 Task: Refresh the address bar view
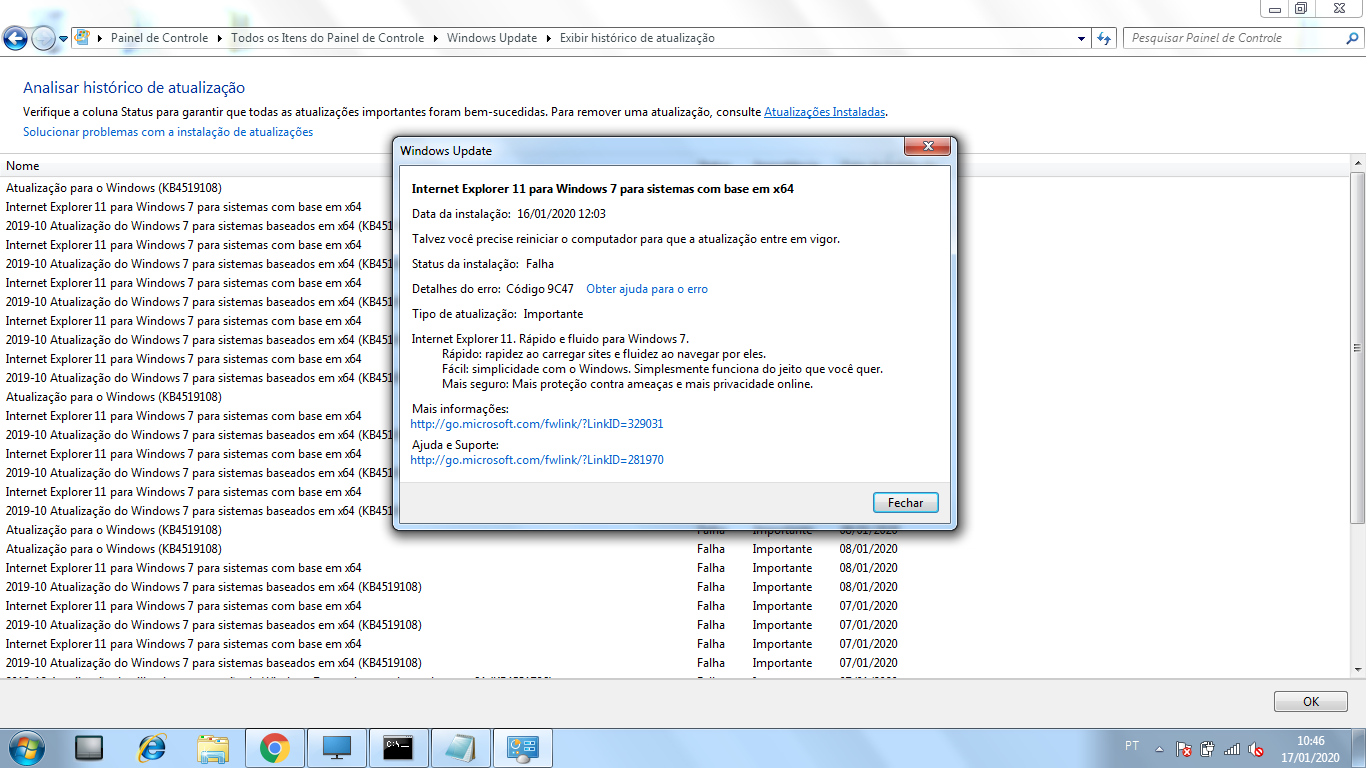click(x=1104, y=38)
